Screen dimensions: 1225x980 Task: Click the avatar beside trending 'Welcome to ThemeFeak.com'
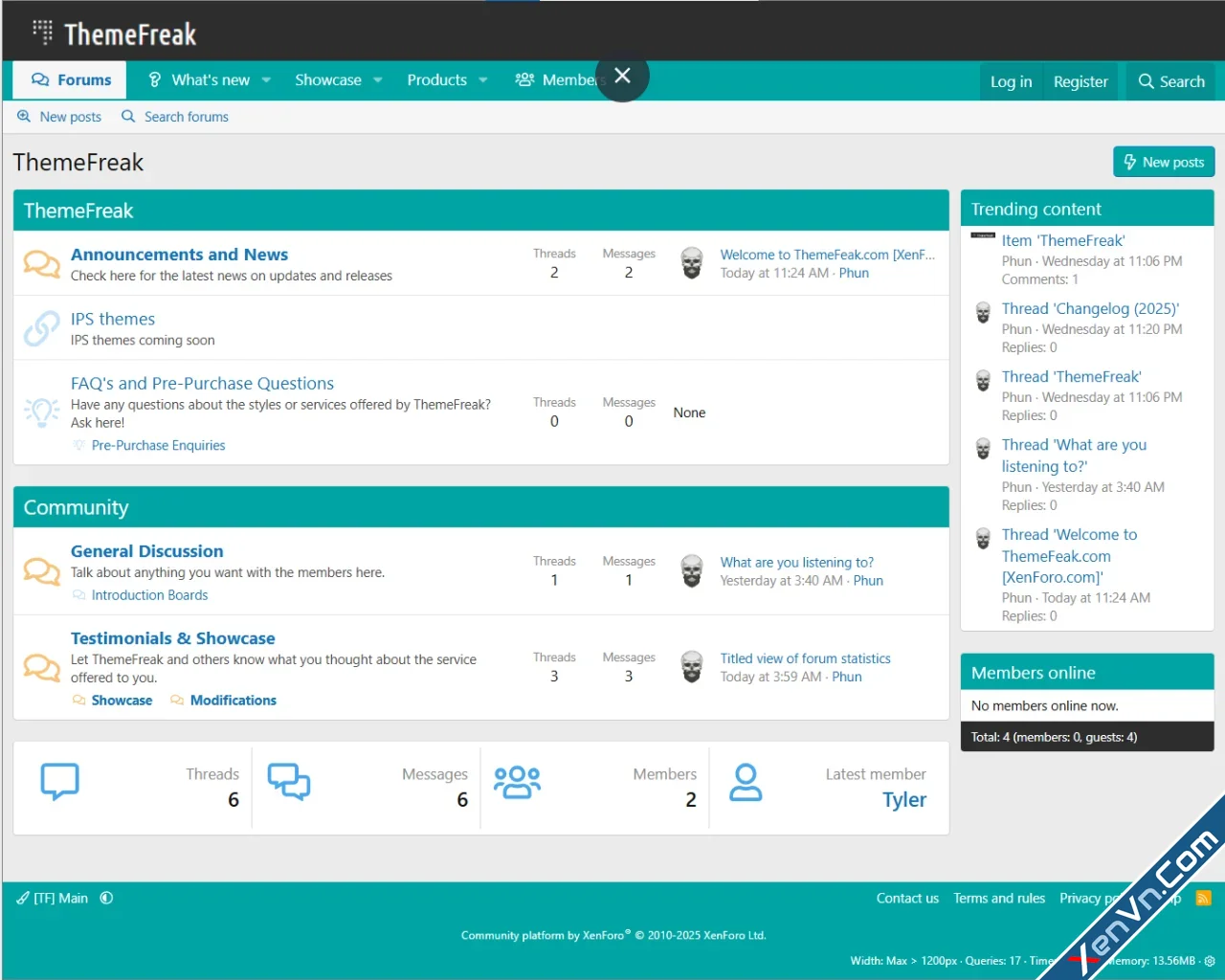click(983, 539)
